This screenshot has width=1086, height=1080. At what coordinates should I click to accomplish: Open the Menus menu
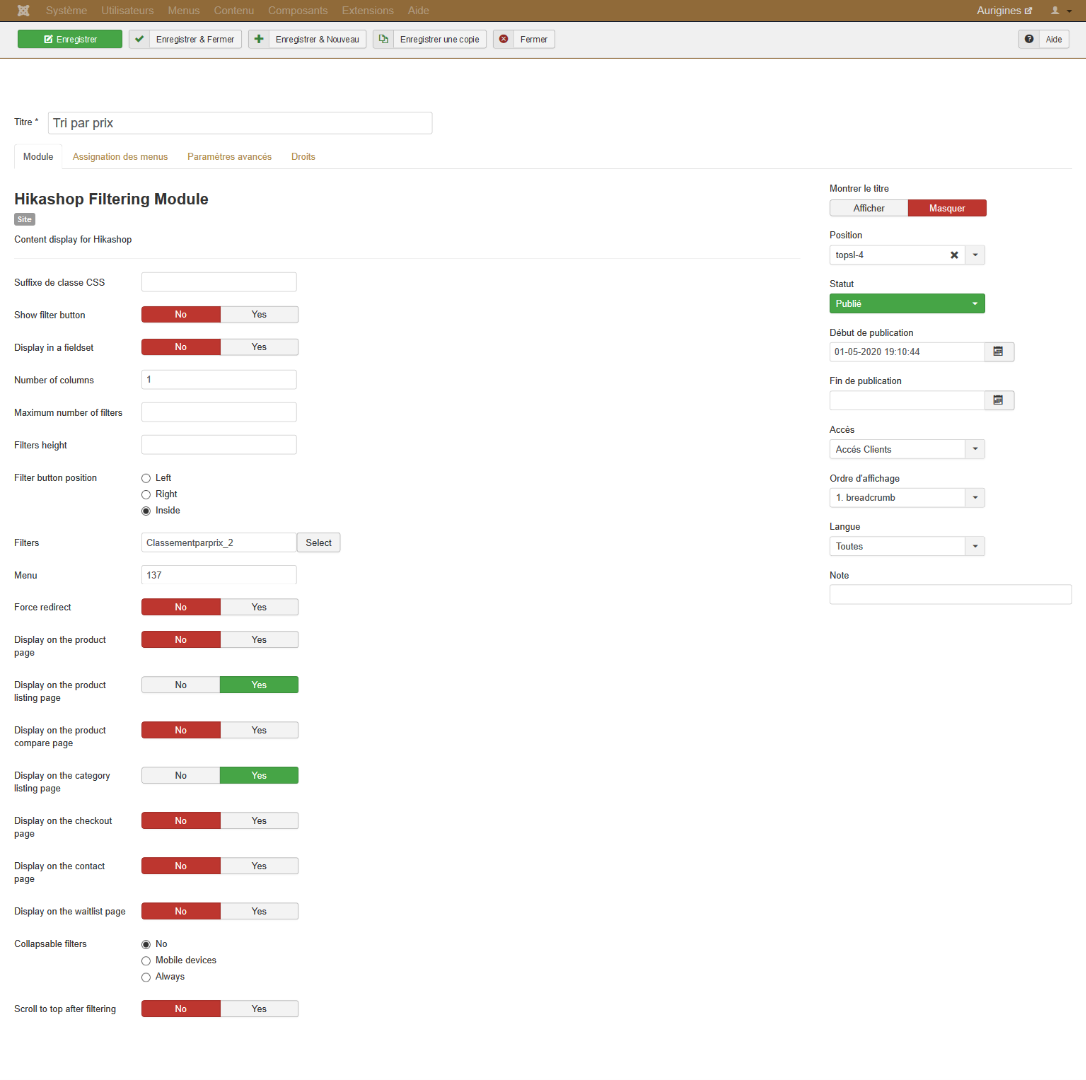(x=184, y=10)
